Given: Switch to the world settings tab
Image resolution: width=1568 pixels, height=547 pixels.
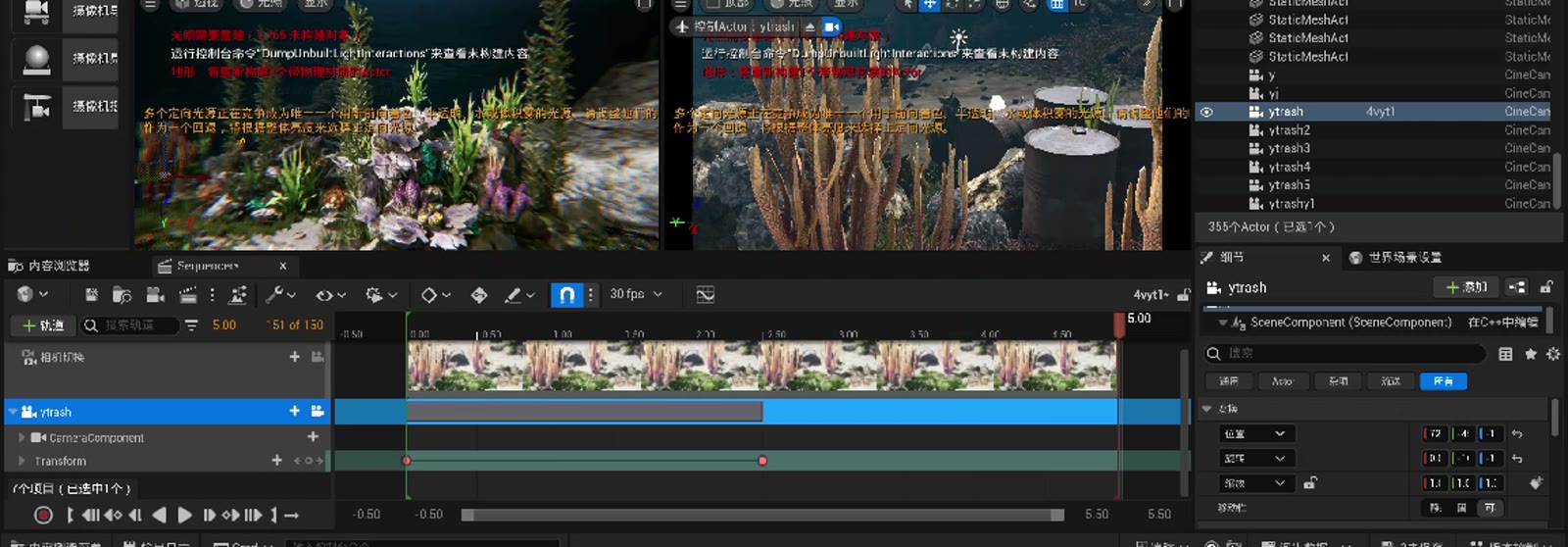Looking at the screenshot, I should (x=1396, y=257).
